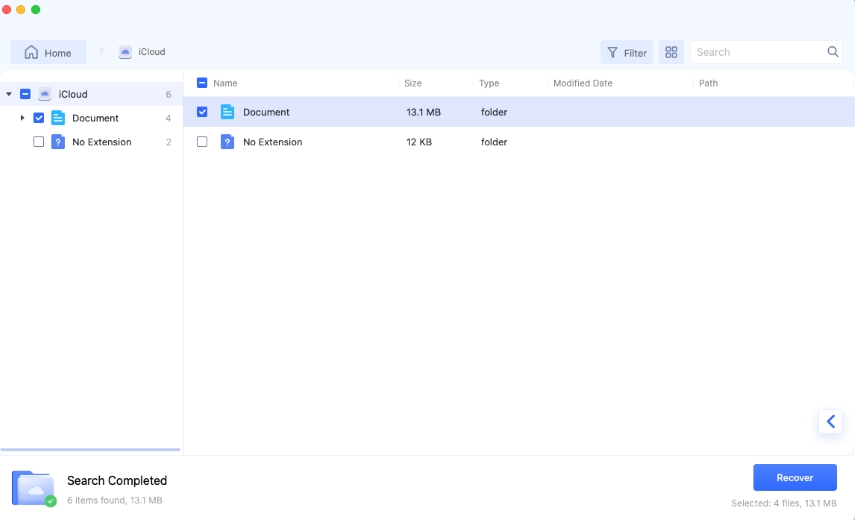This screenshot has height=520, width=855.
Task: Check No Extension checkbox in sidebar tree
Action: [x=38, y=142]
